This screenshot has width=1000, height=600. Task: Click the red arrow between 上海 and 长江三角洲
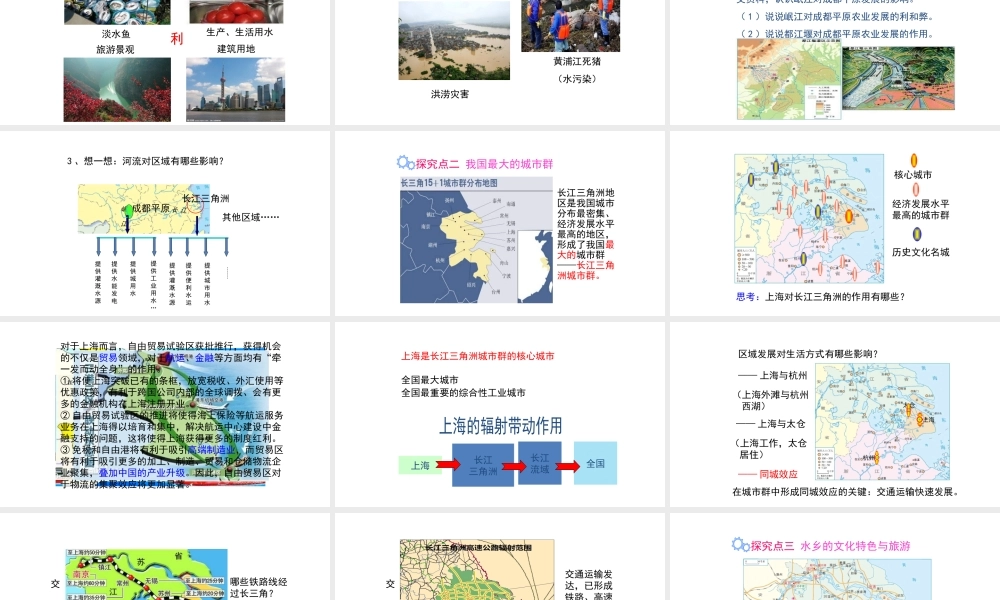[448, 464]
